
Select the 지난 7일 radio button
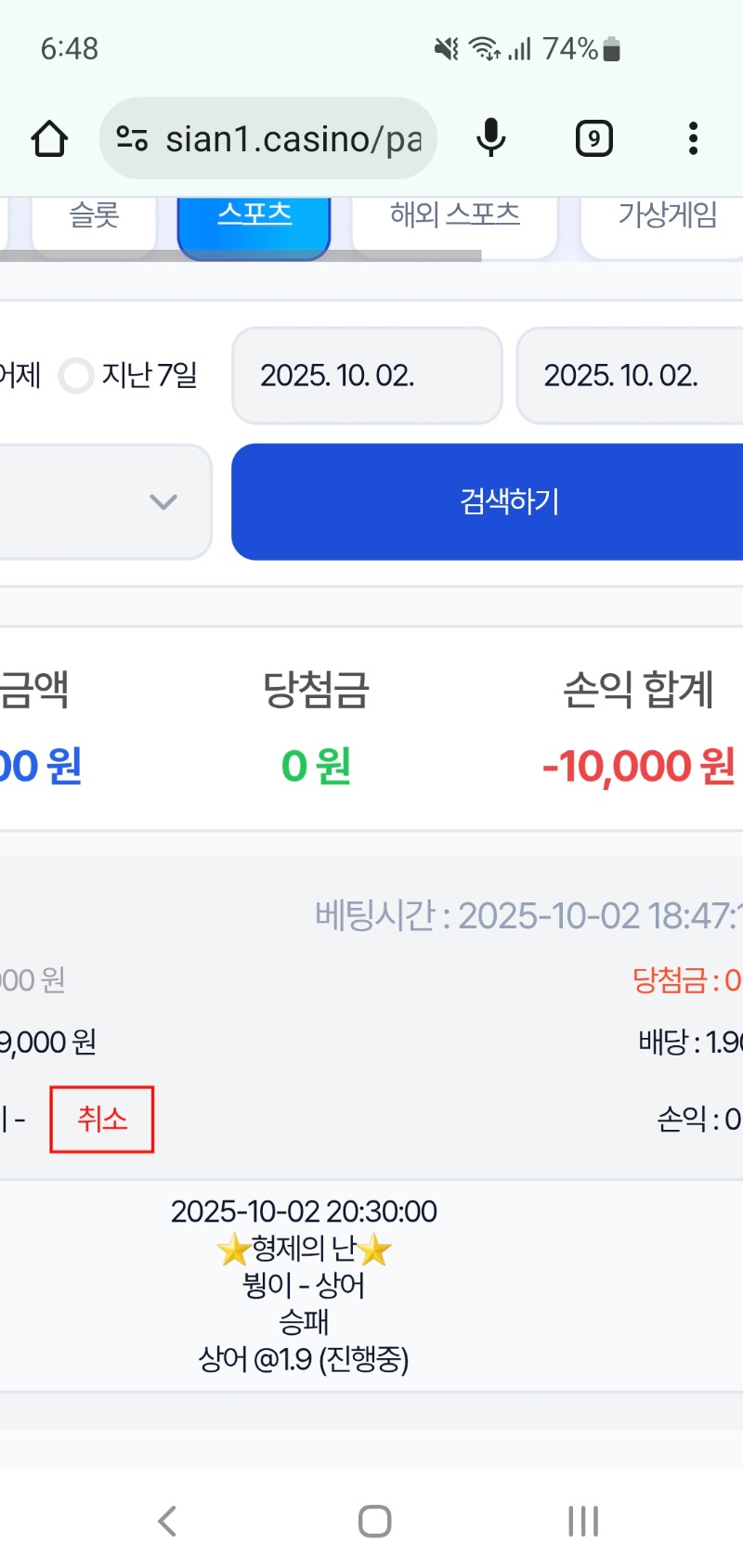(76, 376)
